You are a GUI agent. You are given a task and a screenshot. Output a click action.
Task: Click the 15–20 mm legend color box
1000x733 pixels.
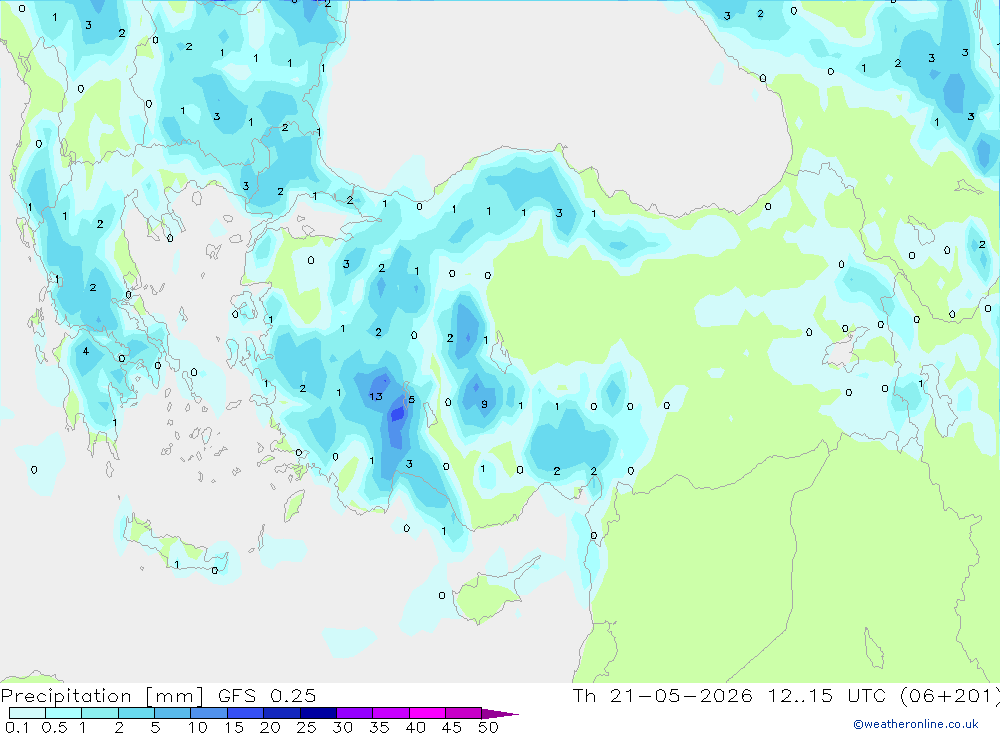pyautogui.click(x=246, y=713)
